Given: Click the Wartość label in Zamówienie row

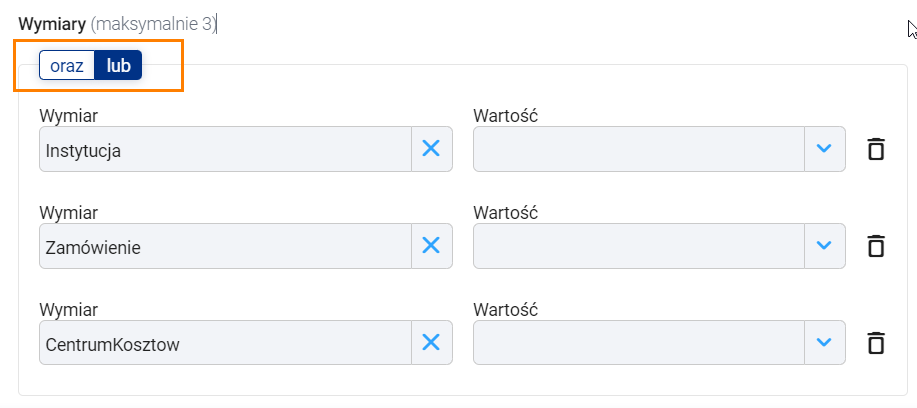Looking at the screenshot, I should (505, 213).
